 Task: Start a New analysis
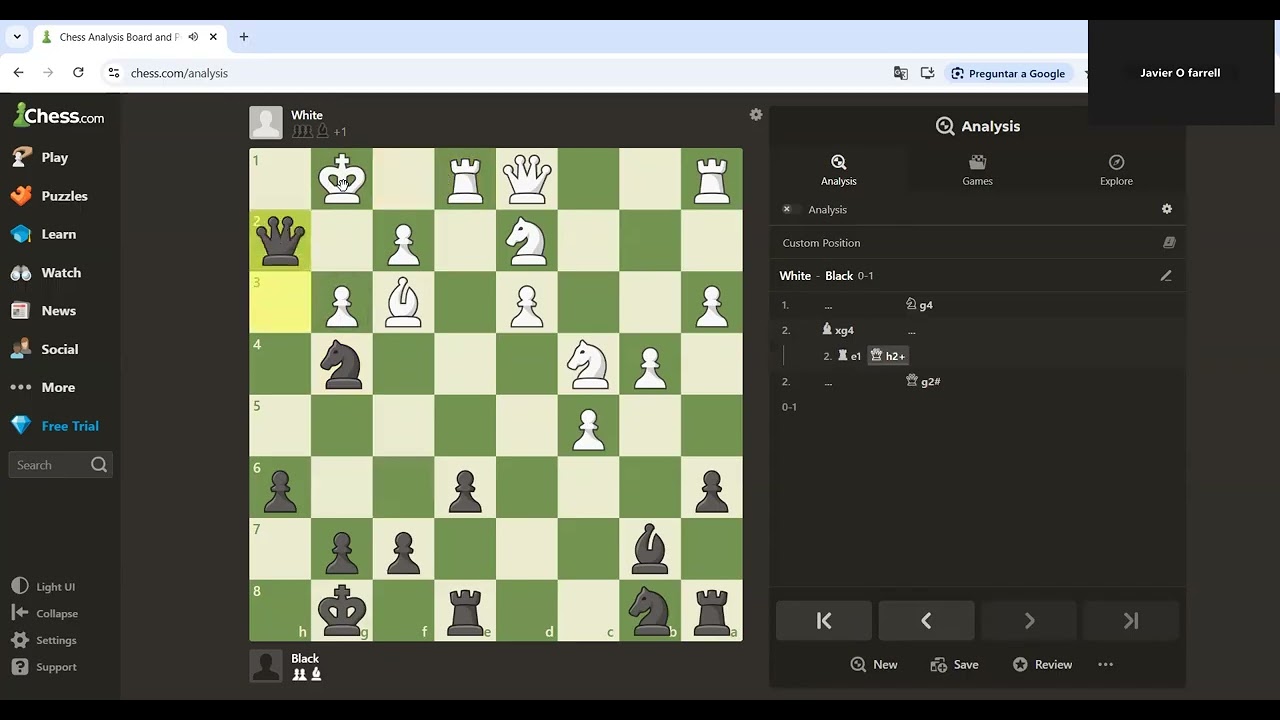(x=873, y=665)
